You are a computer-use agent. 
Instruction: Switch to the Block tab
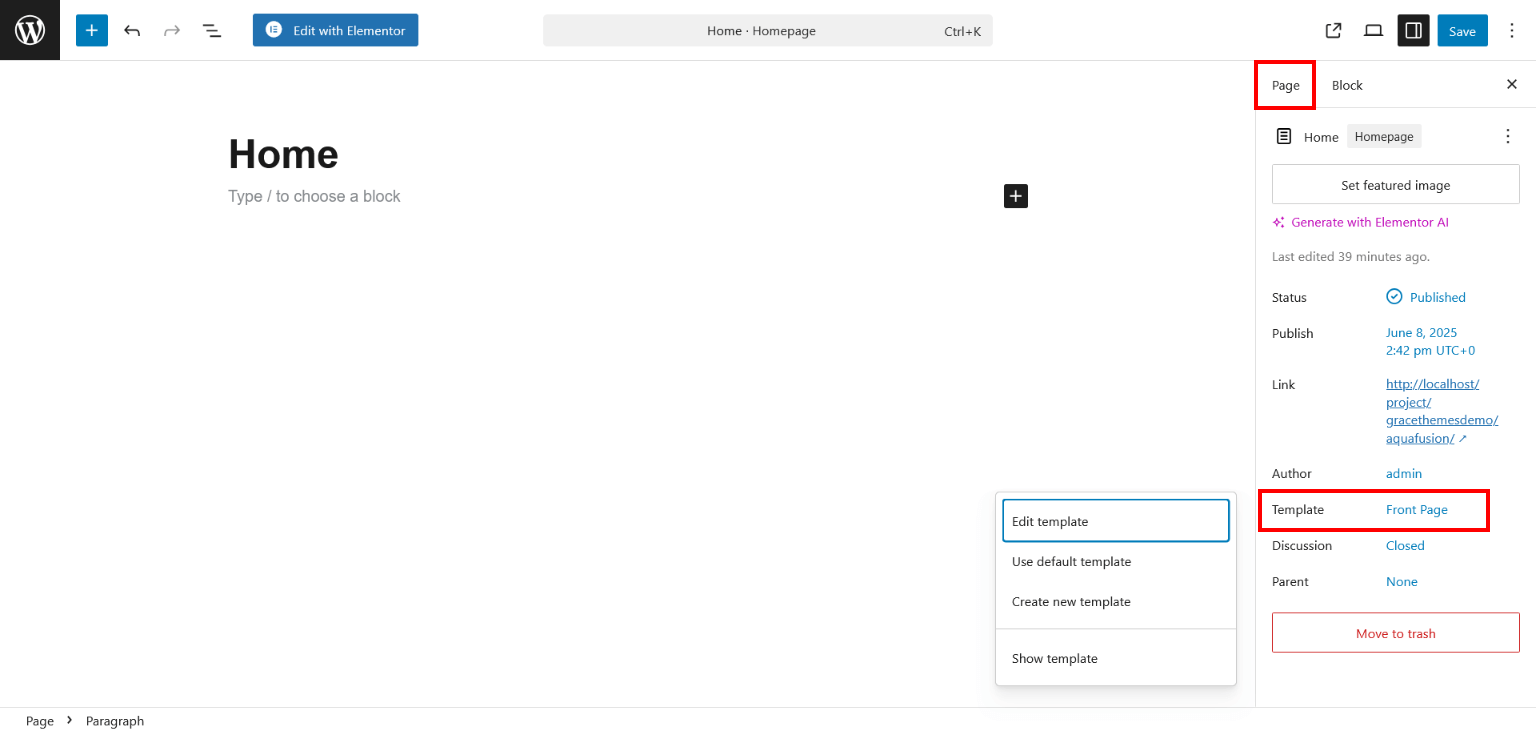1347,85
